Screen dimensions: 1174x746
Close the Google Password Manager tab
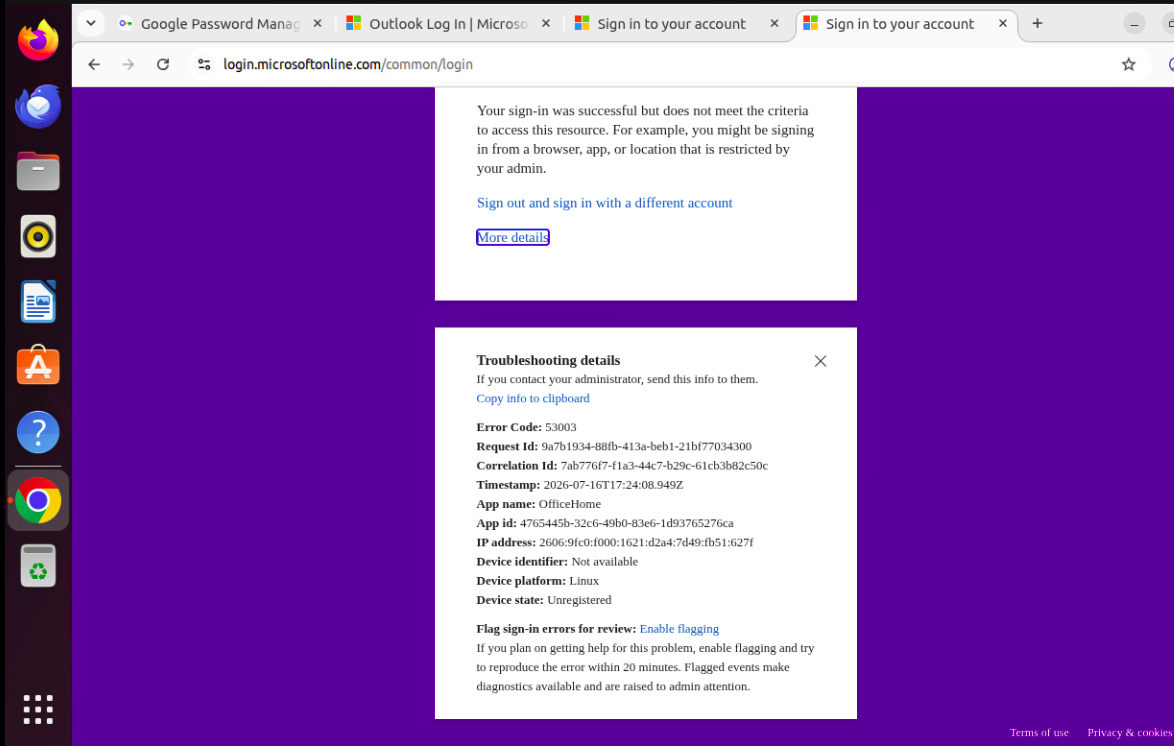(x=317, y=23)
